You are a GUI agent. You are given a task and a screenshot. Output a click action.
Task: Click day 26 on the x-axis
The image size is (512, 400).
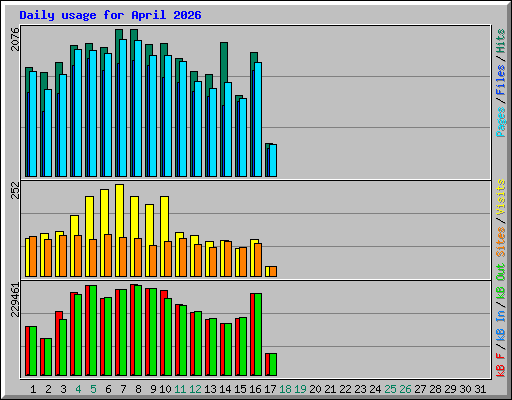[405, 389]
